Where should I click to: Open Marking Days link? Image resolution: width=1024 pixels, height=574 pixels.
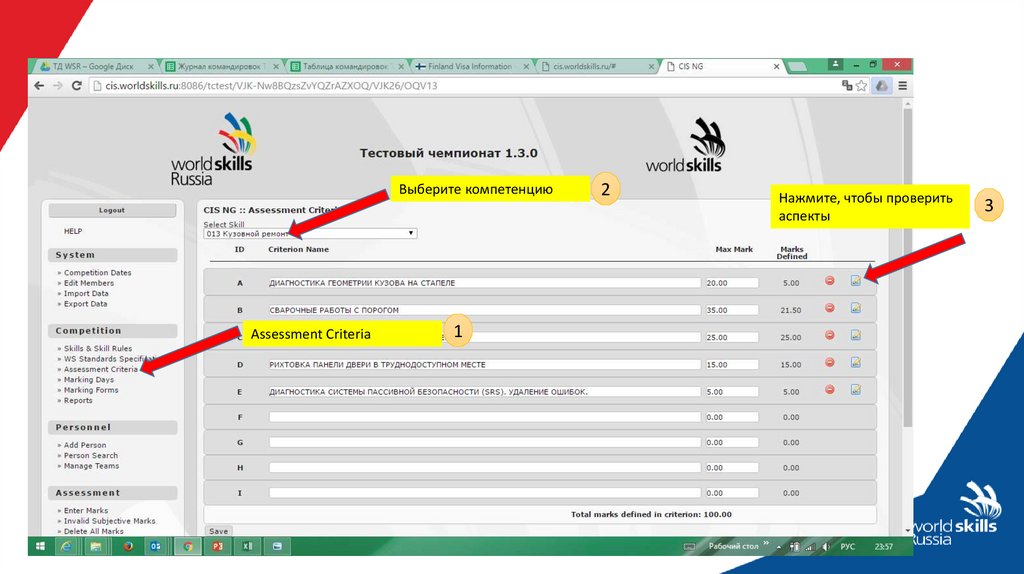[89, 380]
